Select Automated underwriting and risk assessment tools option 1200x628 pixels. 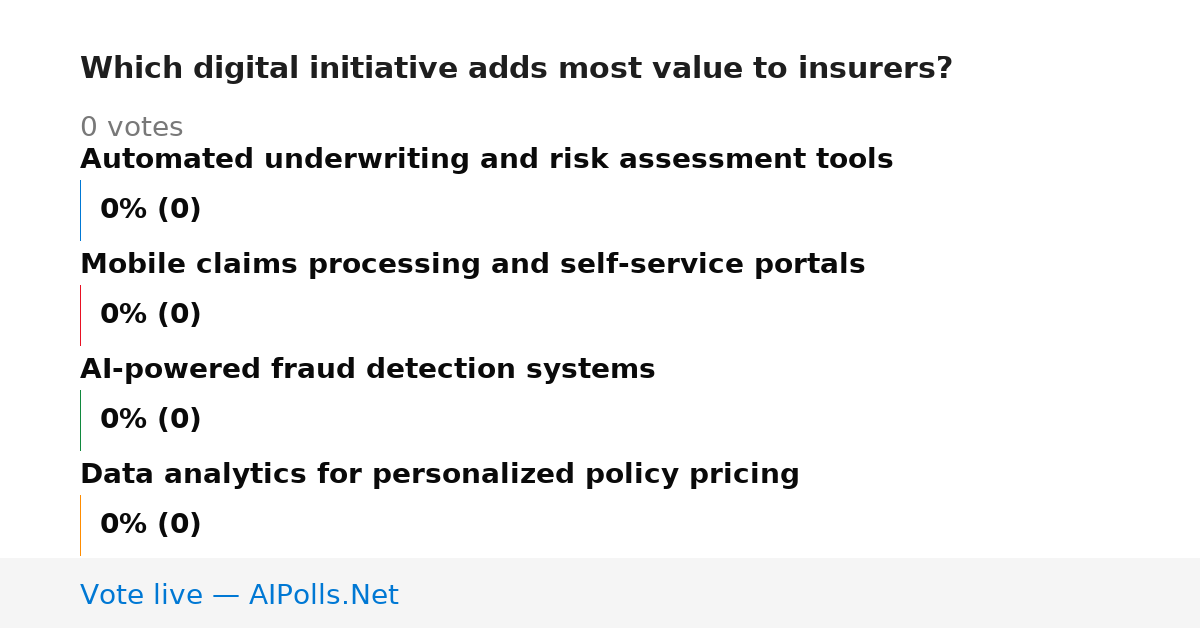click(486, 160)
